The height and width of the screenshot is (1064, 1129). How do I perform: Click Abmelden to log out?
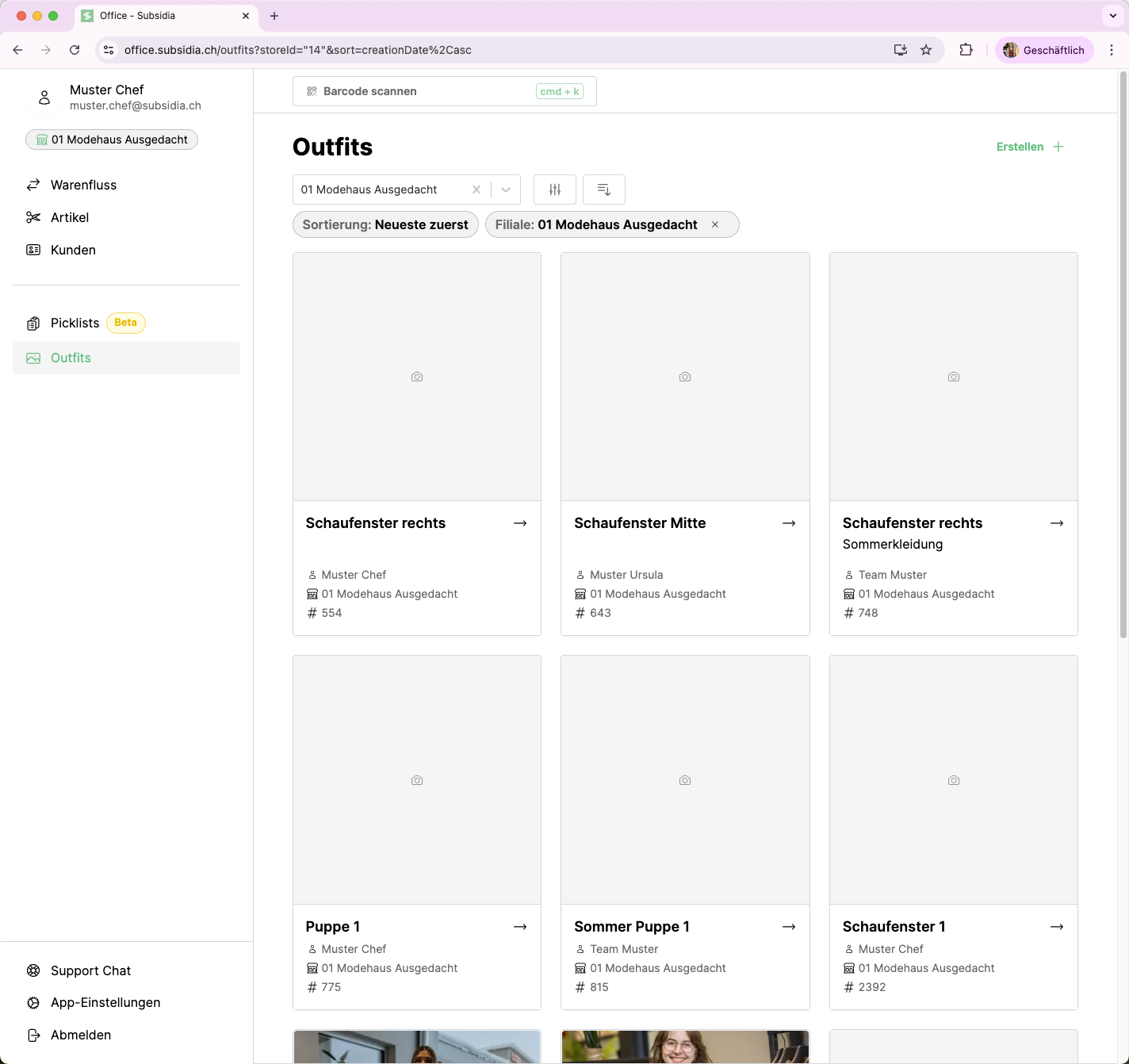80,1035
